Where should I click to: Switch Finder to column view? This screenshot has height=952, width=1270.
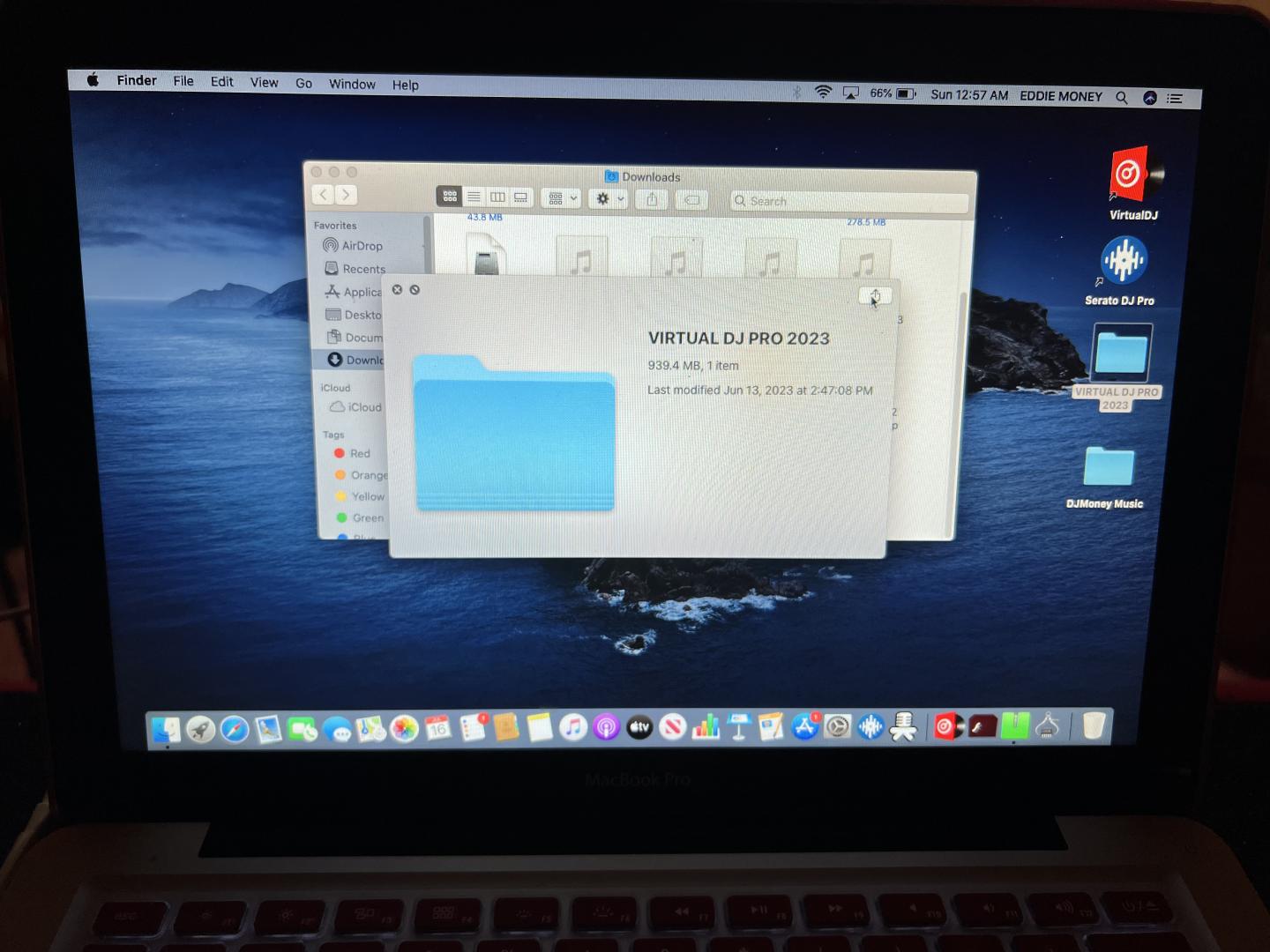click(497, 197)
